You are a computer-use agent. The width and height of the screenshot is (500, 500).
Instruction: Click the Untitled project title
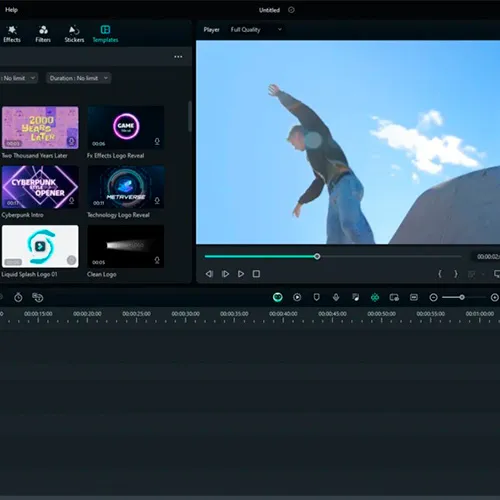pyautogui.click(x=269, y=10)
